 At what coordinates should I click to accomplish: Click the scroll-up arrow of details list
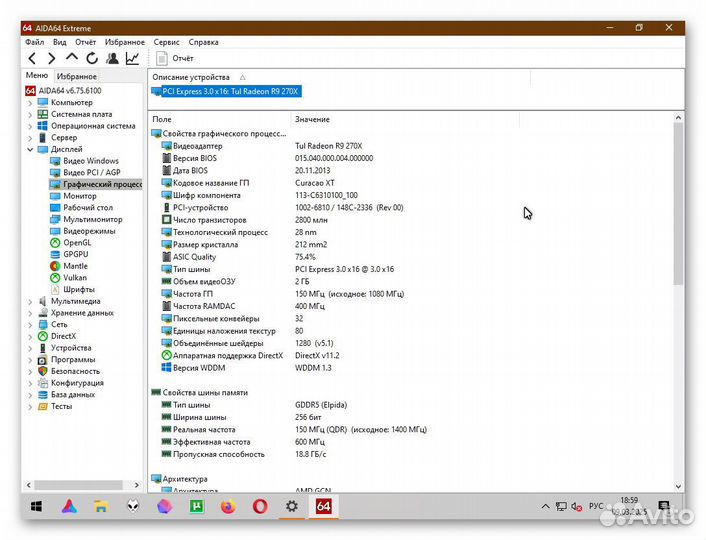(x=679, y=118)
